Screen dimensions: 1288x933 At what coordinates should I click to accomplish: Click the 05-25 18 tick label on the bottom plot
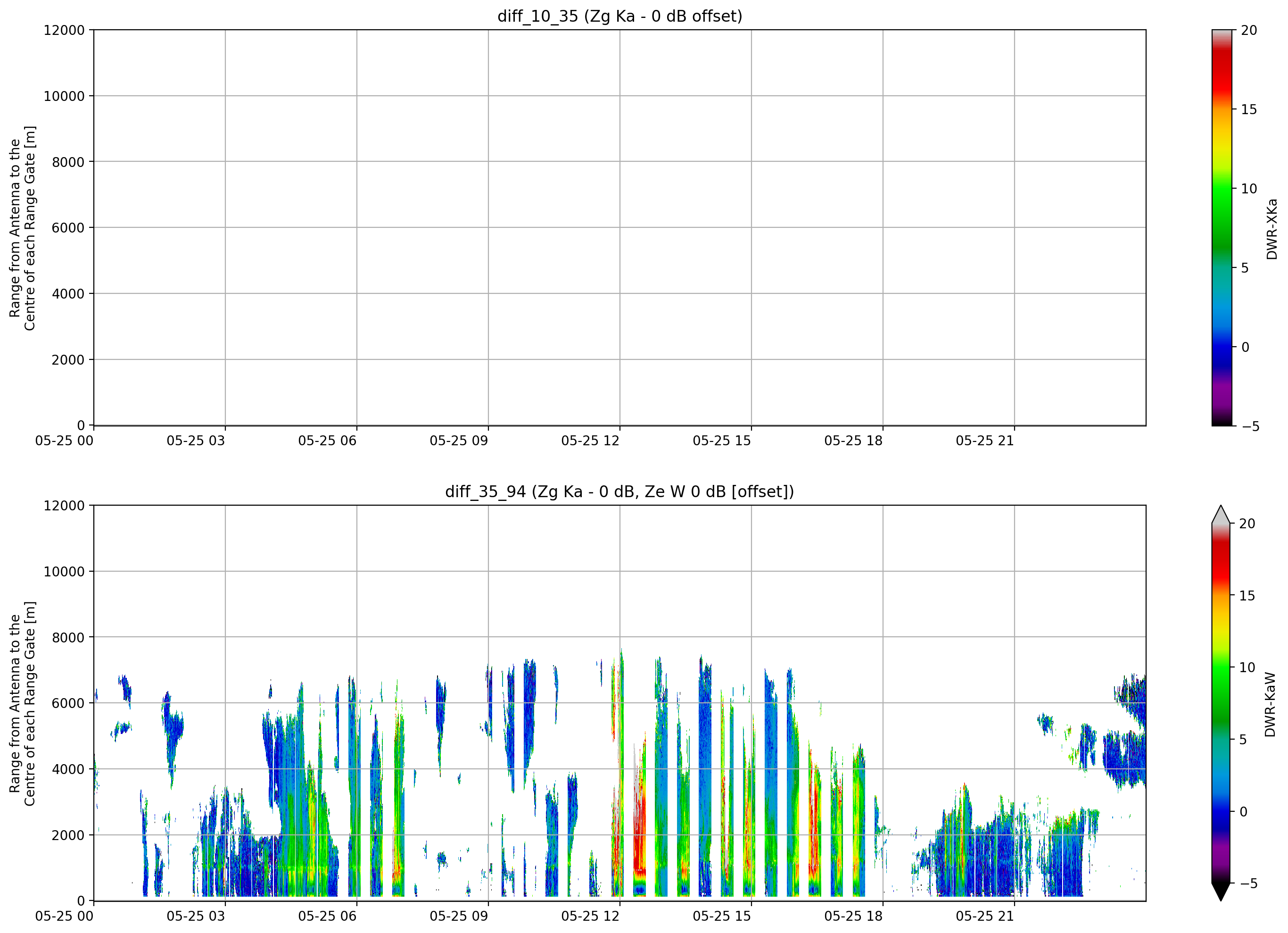point(853,916)
